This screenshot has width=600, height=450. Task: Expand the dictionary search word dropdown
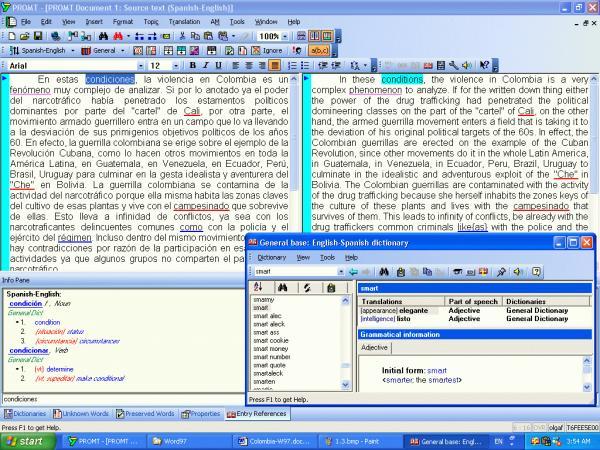341,272
